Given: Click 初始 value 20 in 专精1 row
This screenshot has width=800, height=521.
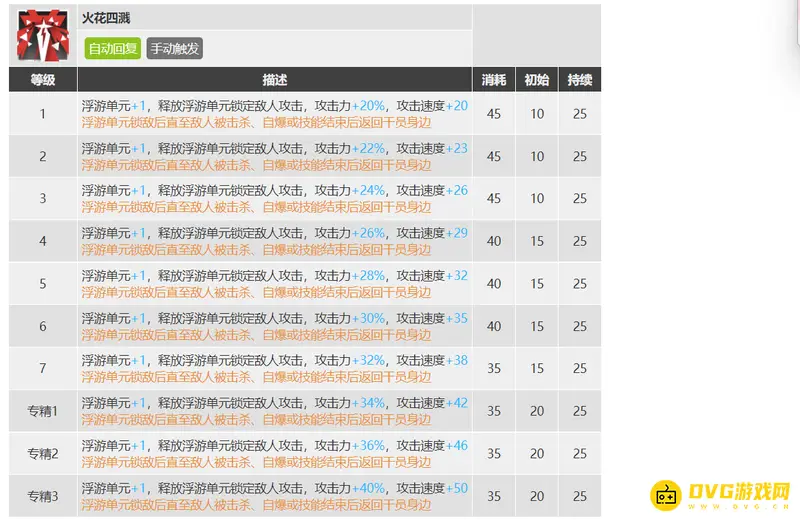Looking at the screenshot, I should point(537,411).
